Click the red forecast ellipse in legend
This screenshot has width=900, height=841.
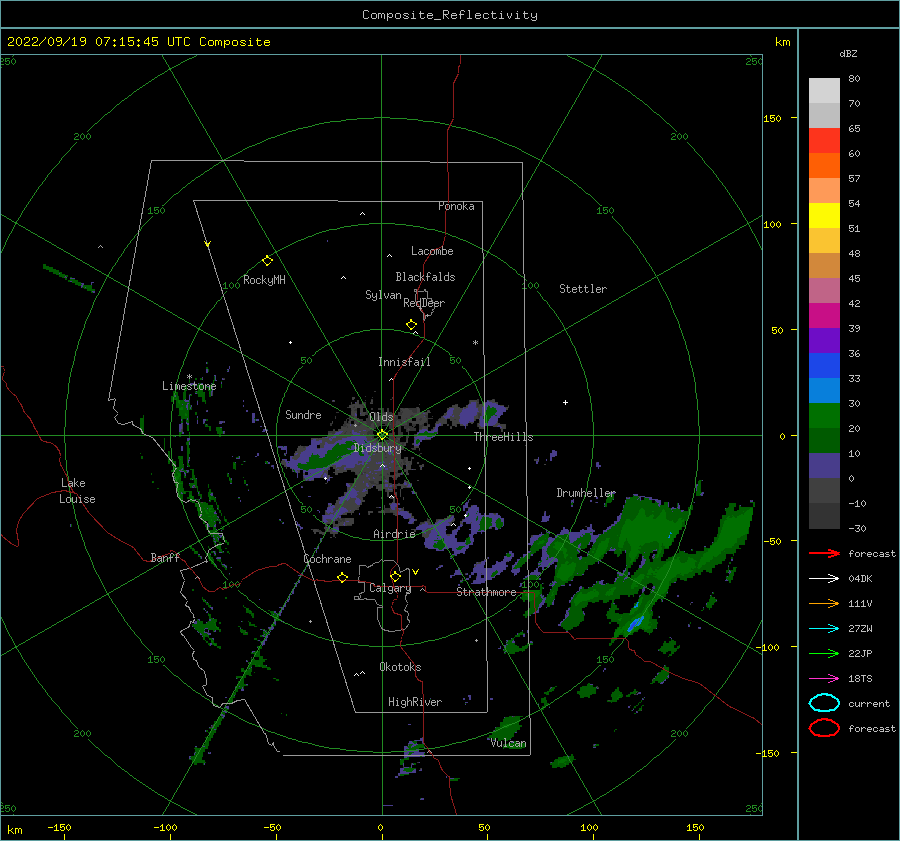824,728
